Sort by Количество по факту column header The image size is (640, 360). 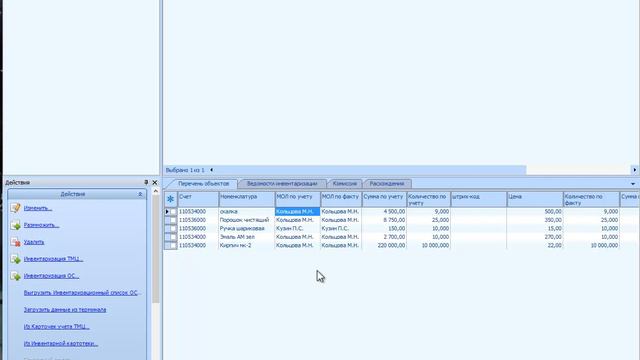click(x=591, y=200)
